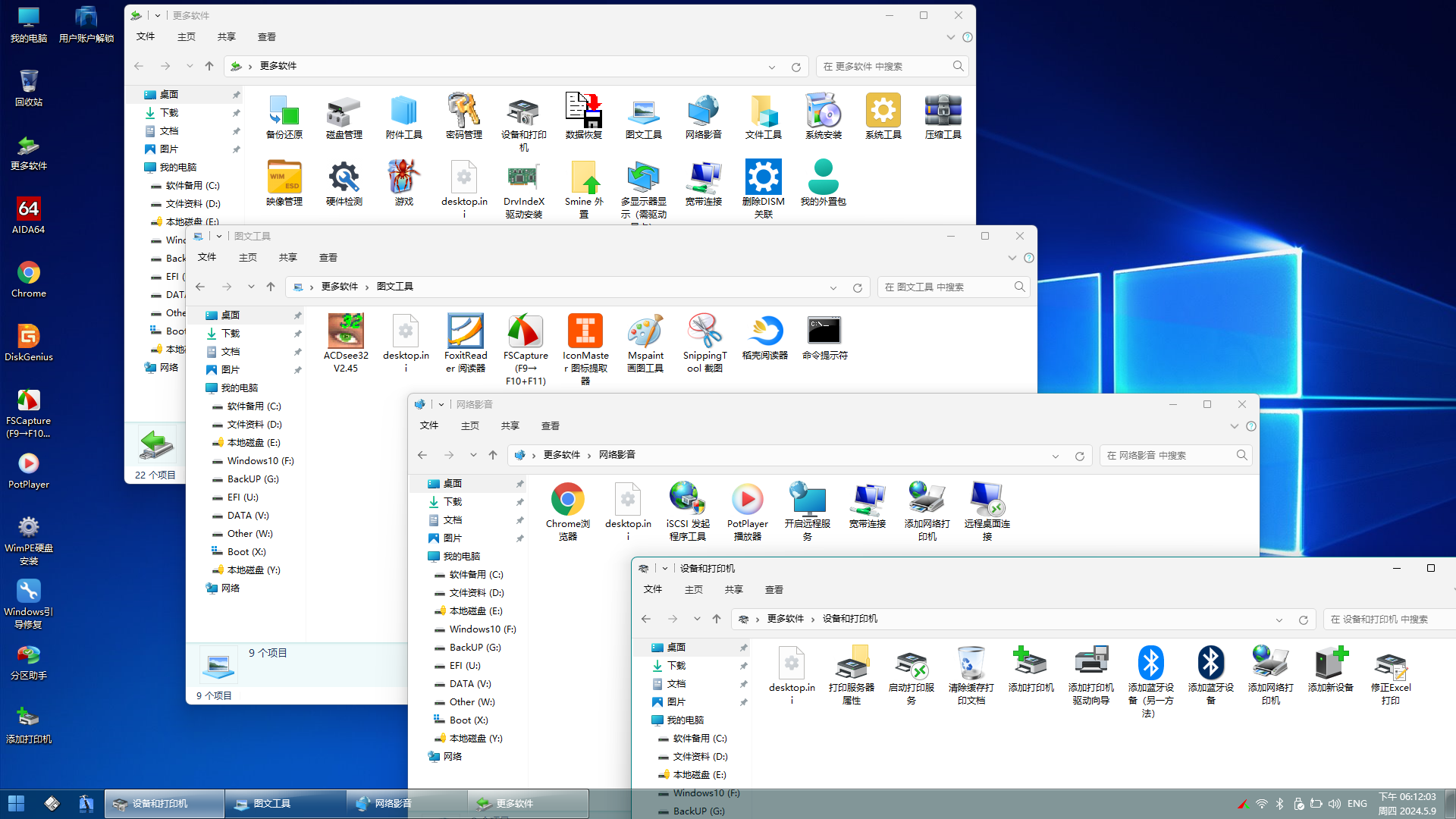Open the taskbar clock and date
Screen dimensions: 1456x819
click(1407, 803)
